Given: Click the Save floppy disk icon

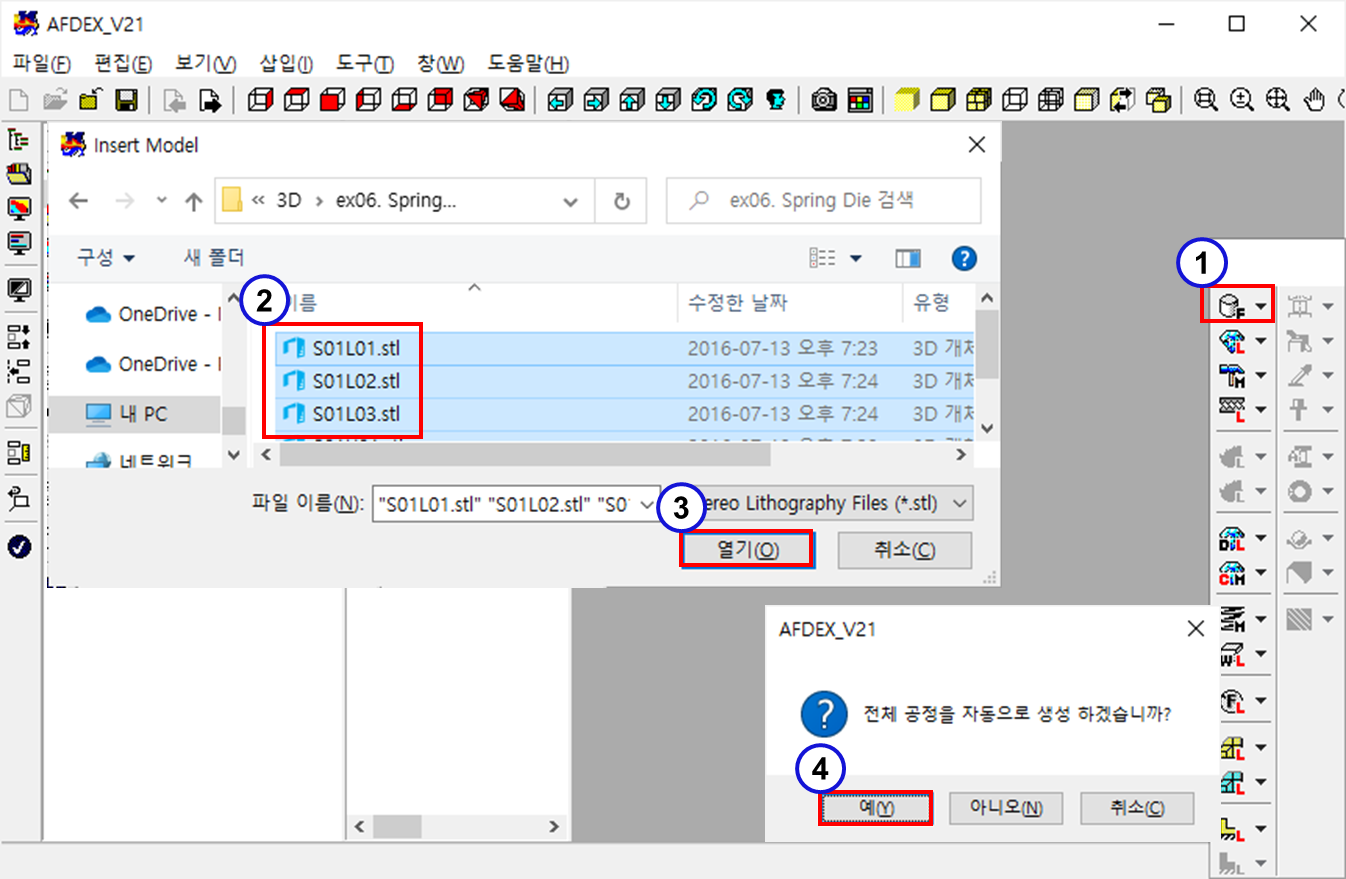Looking at the screenshot, I should [x=126, y=100].
